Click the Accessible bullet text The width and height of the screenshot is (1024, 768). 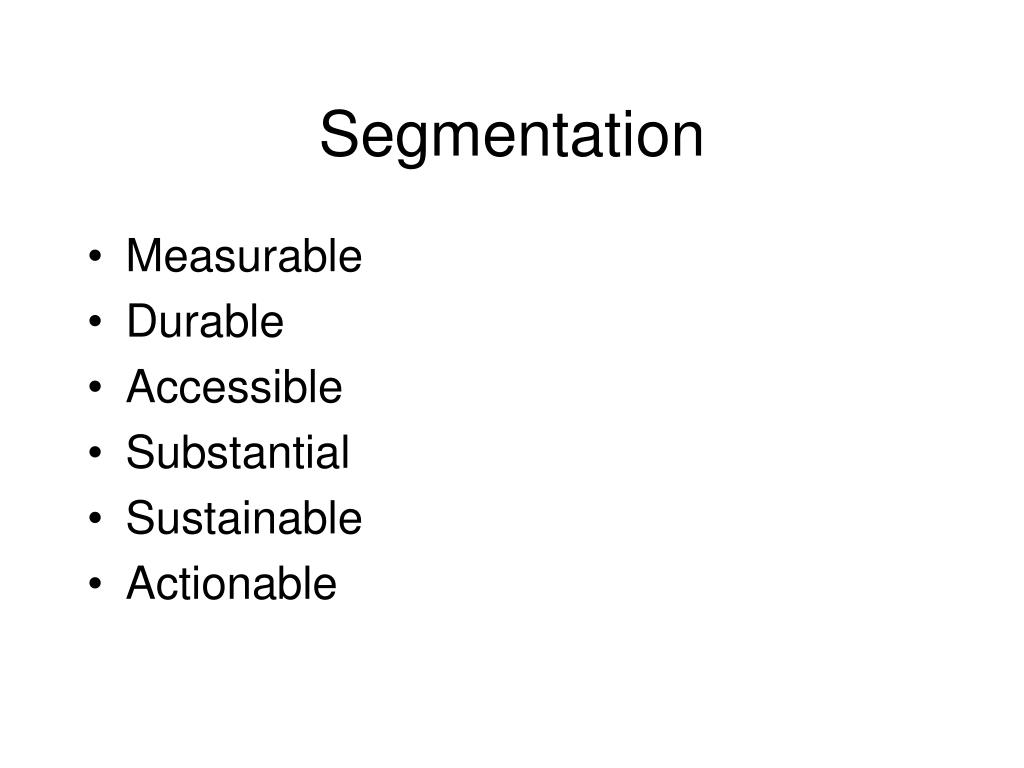point(234,388)
